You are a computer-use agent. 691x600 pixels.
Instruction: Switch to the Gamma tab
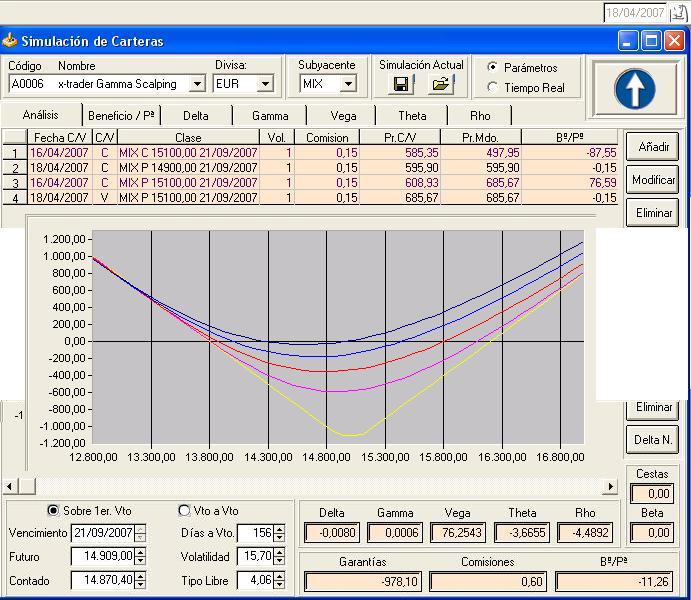(270, 116)
